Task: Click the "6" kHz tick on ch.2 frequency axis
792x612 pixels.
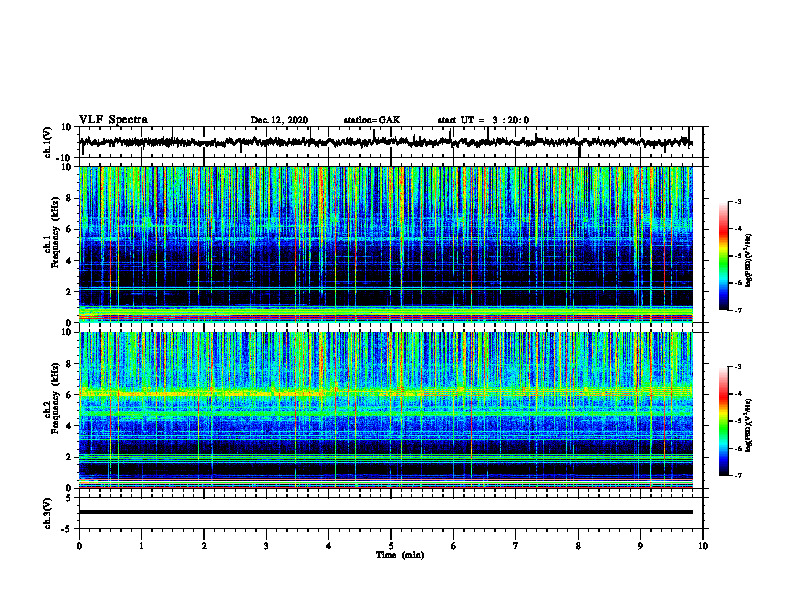Action: pyautogui.click(x=69, y=395)
